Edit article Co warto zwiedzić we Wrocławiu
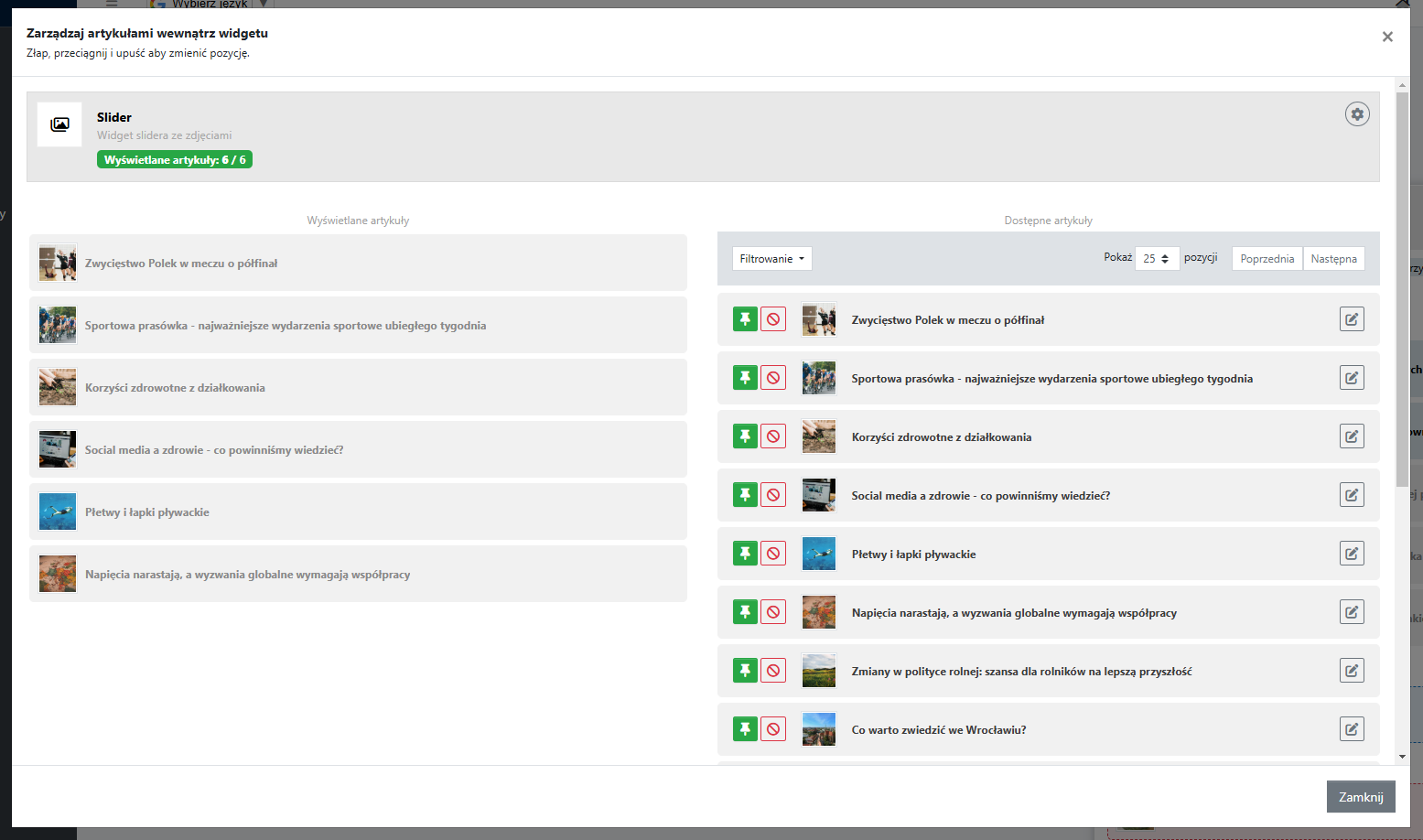 [1352, 729]
